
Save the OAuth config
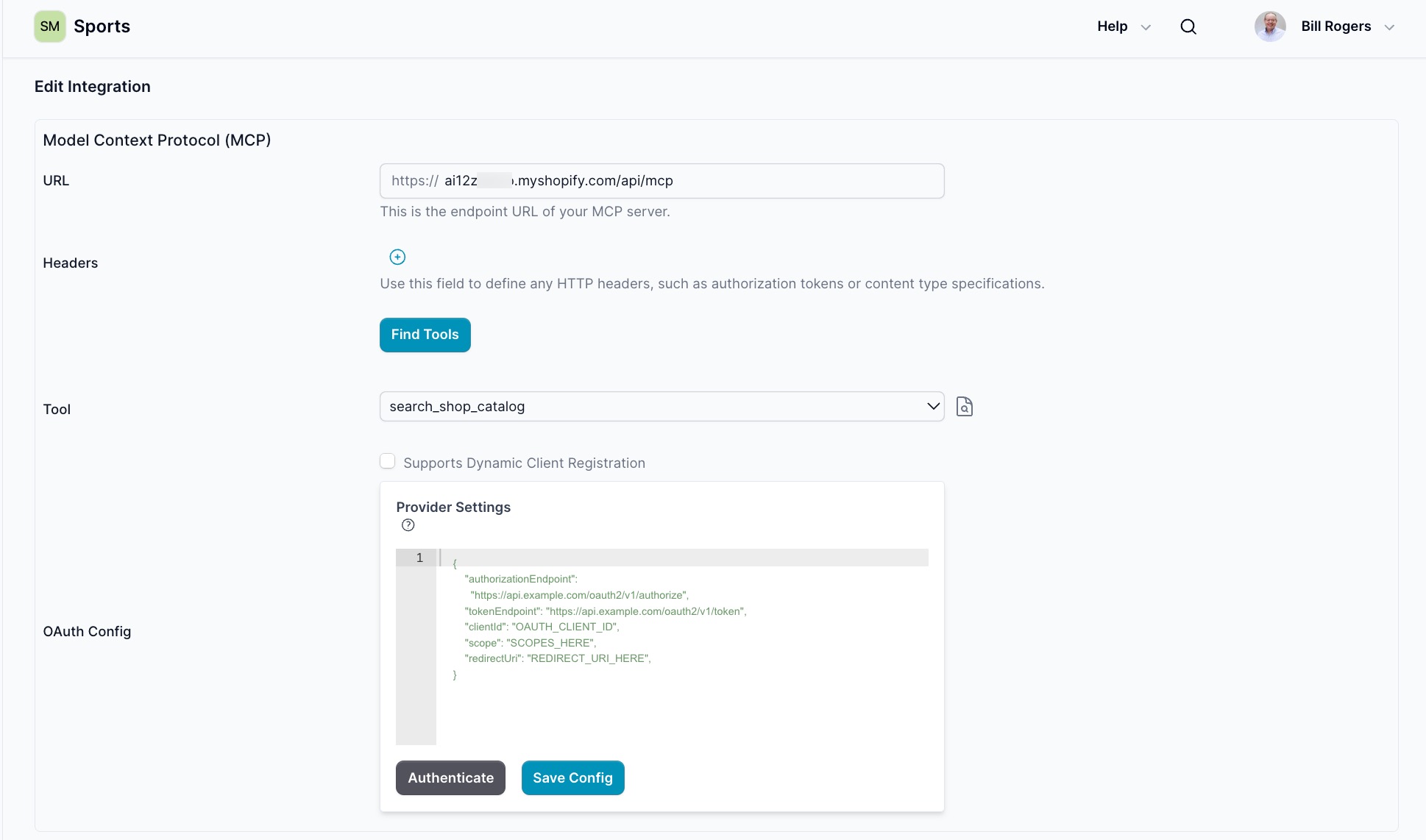click(572, 777)
